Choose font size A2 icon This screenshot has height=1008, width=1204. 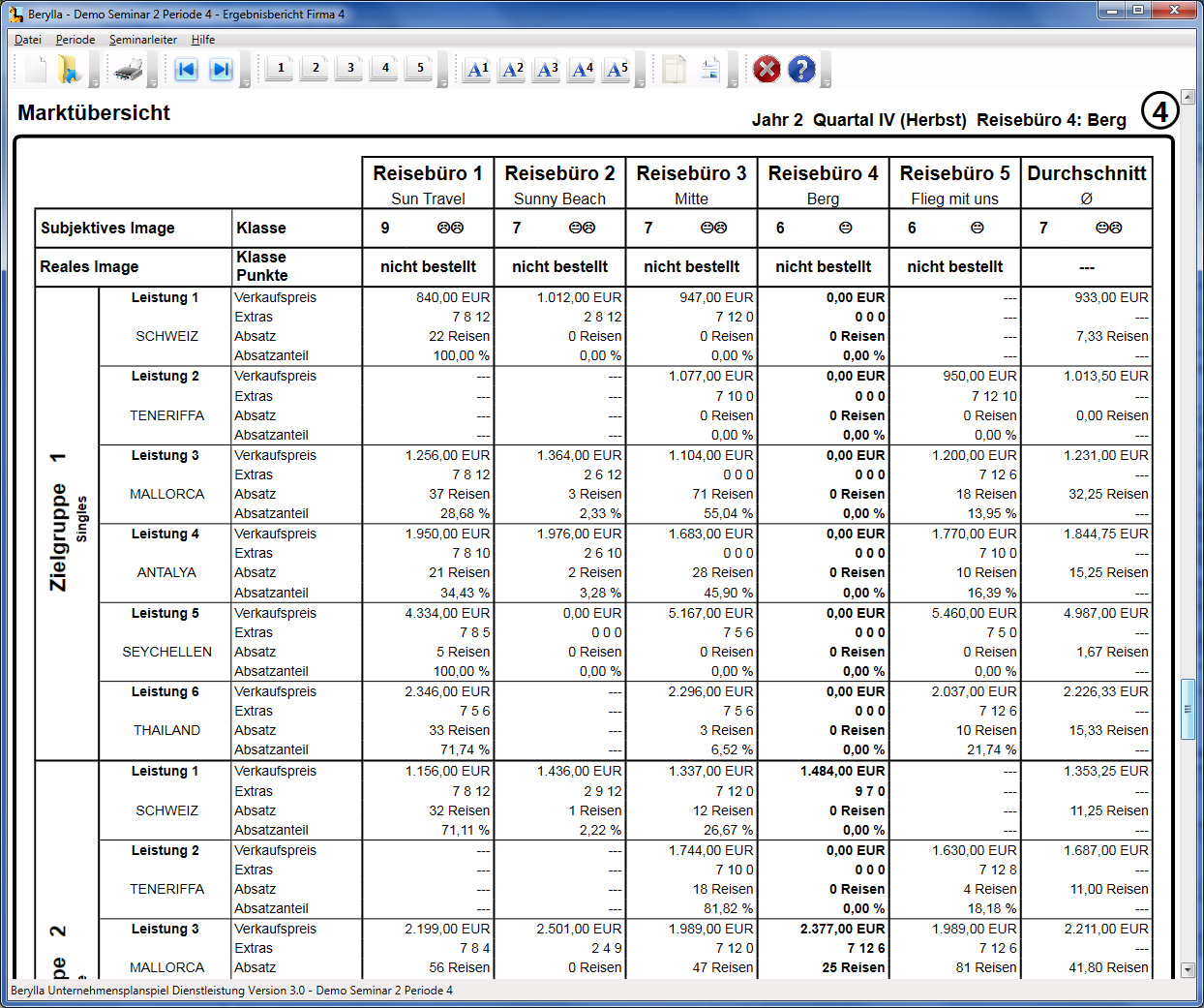(513, 70)
